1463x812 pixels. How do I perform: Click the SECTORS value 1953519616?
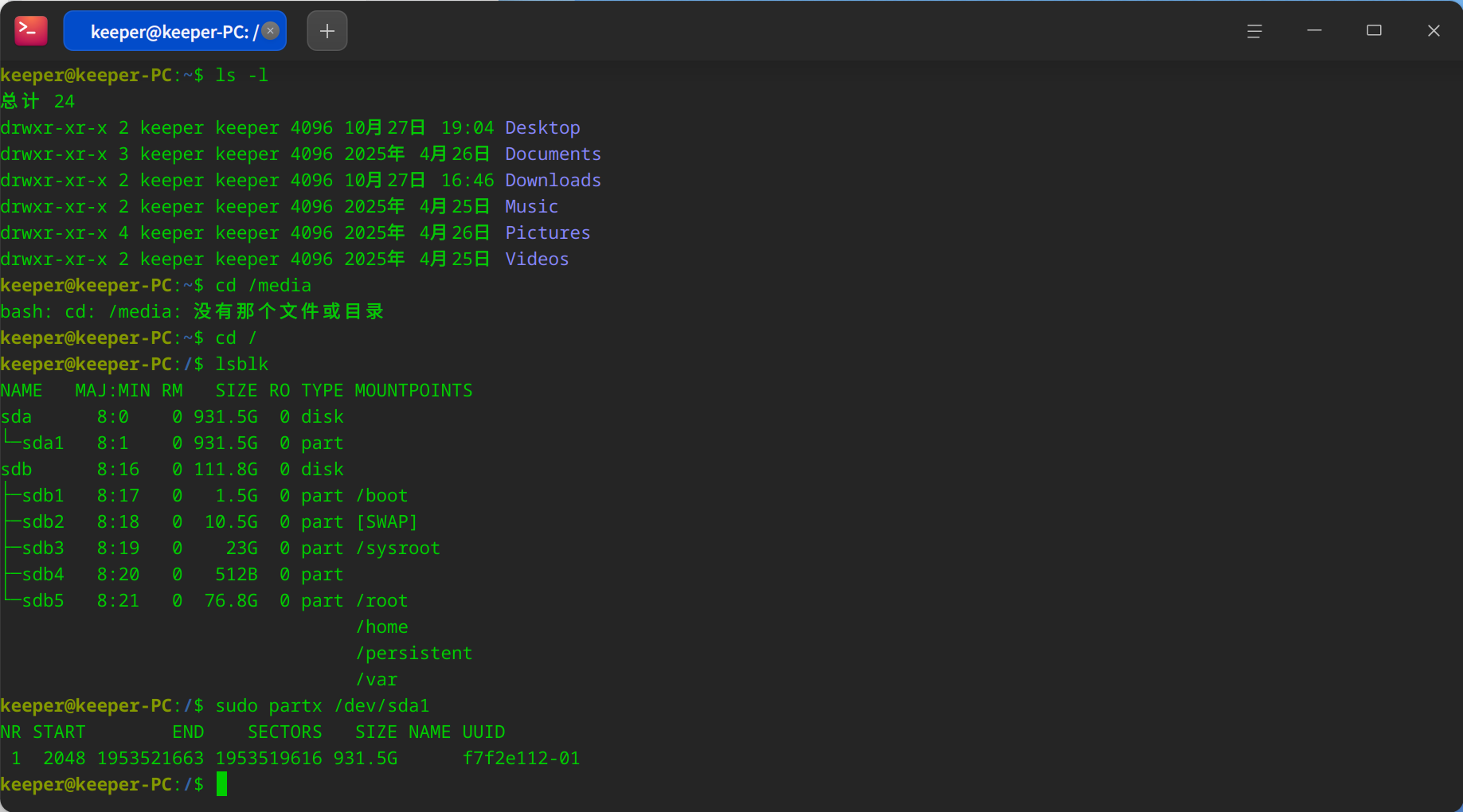[268, 758]
